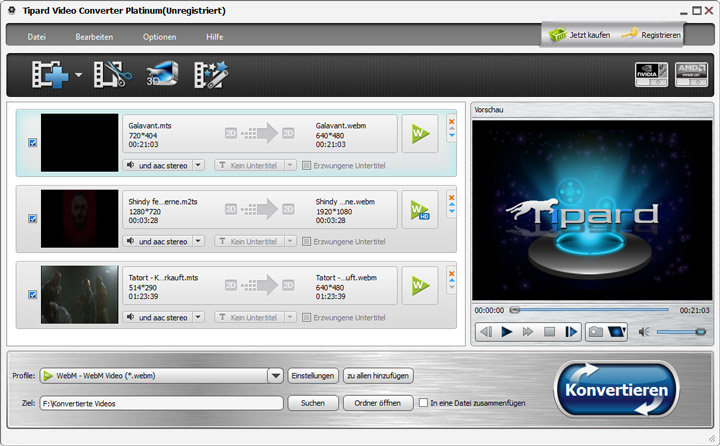Viewport: 720px width, 446px height.
Task: Open the Hilfe menu
Action: [214, 37]
